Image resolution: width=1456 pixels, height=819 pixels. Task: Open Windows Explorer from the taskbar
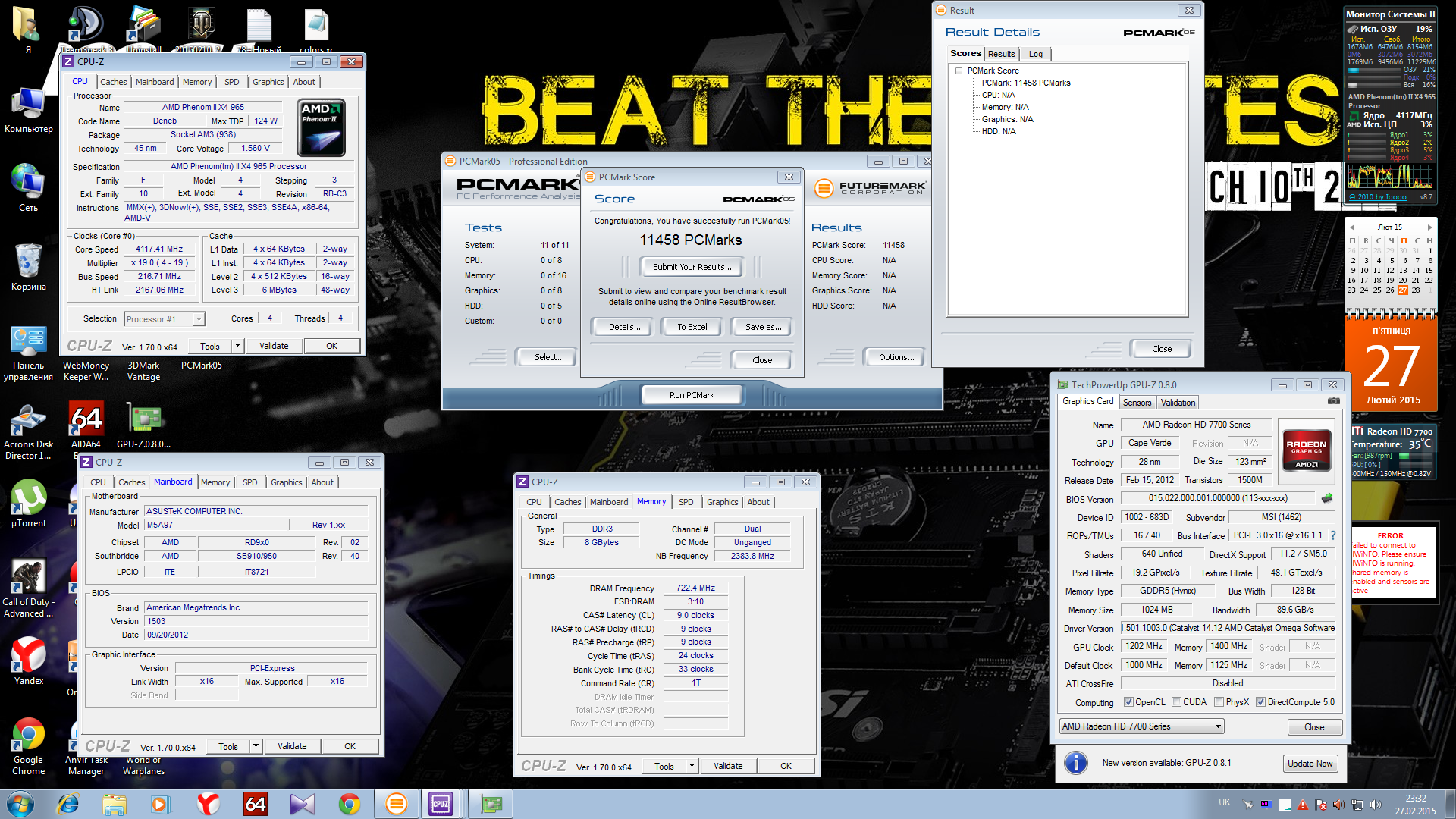tap(115, 804)
